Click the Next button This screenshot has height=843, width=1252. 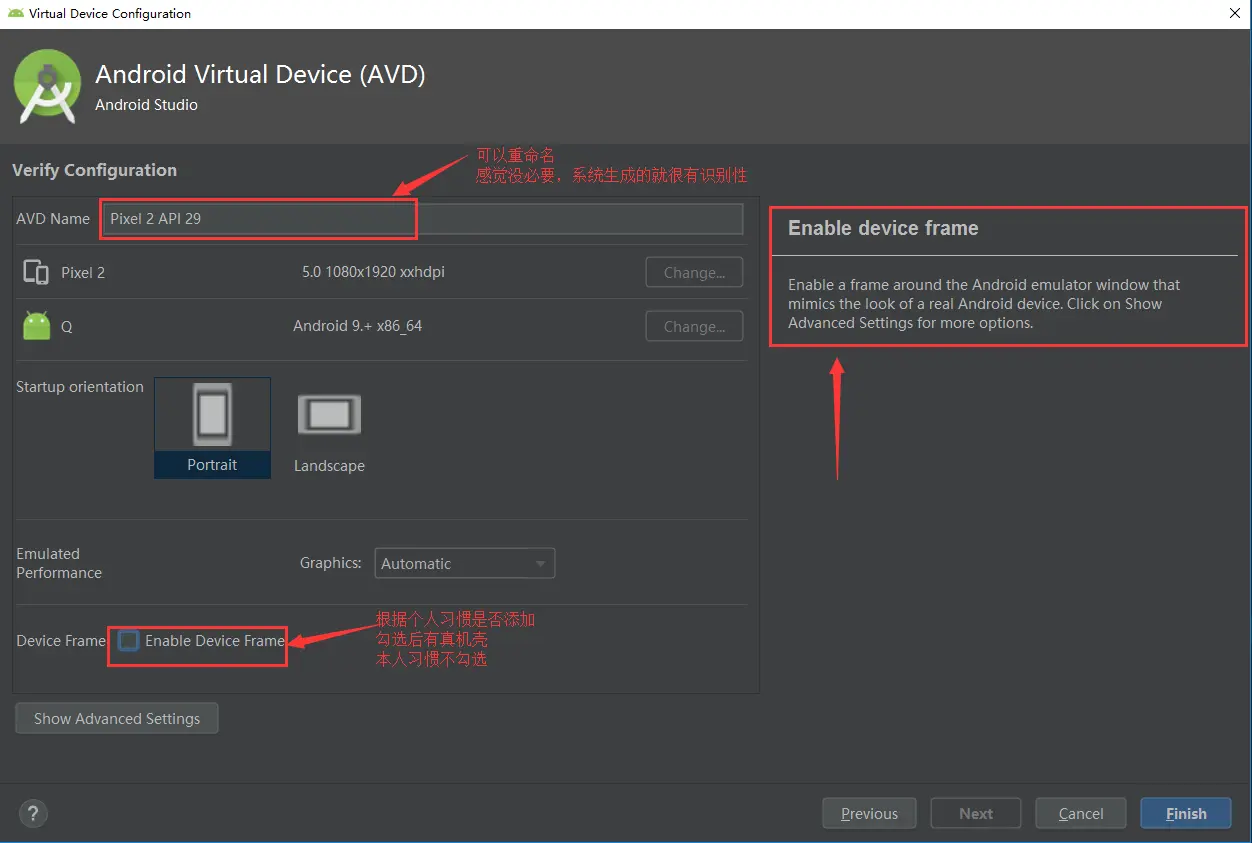coord(976,813)
